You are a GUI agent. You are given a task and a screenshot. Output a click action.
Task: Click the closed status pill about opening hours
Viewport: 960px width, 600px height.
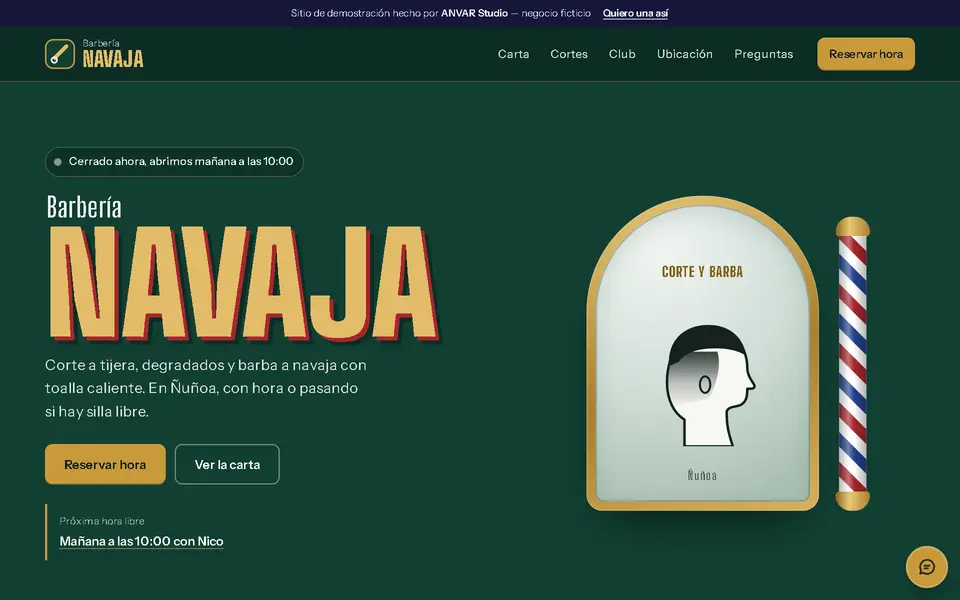point(174,162)
